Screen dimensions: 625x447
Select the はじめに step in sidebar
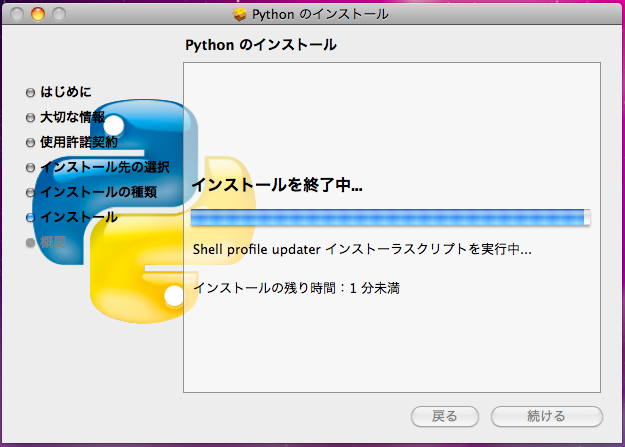65,92
